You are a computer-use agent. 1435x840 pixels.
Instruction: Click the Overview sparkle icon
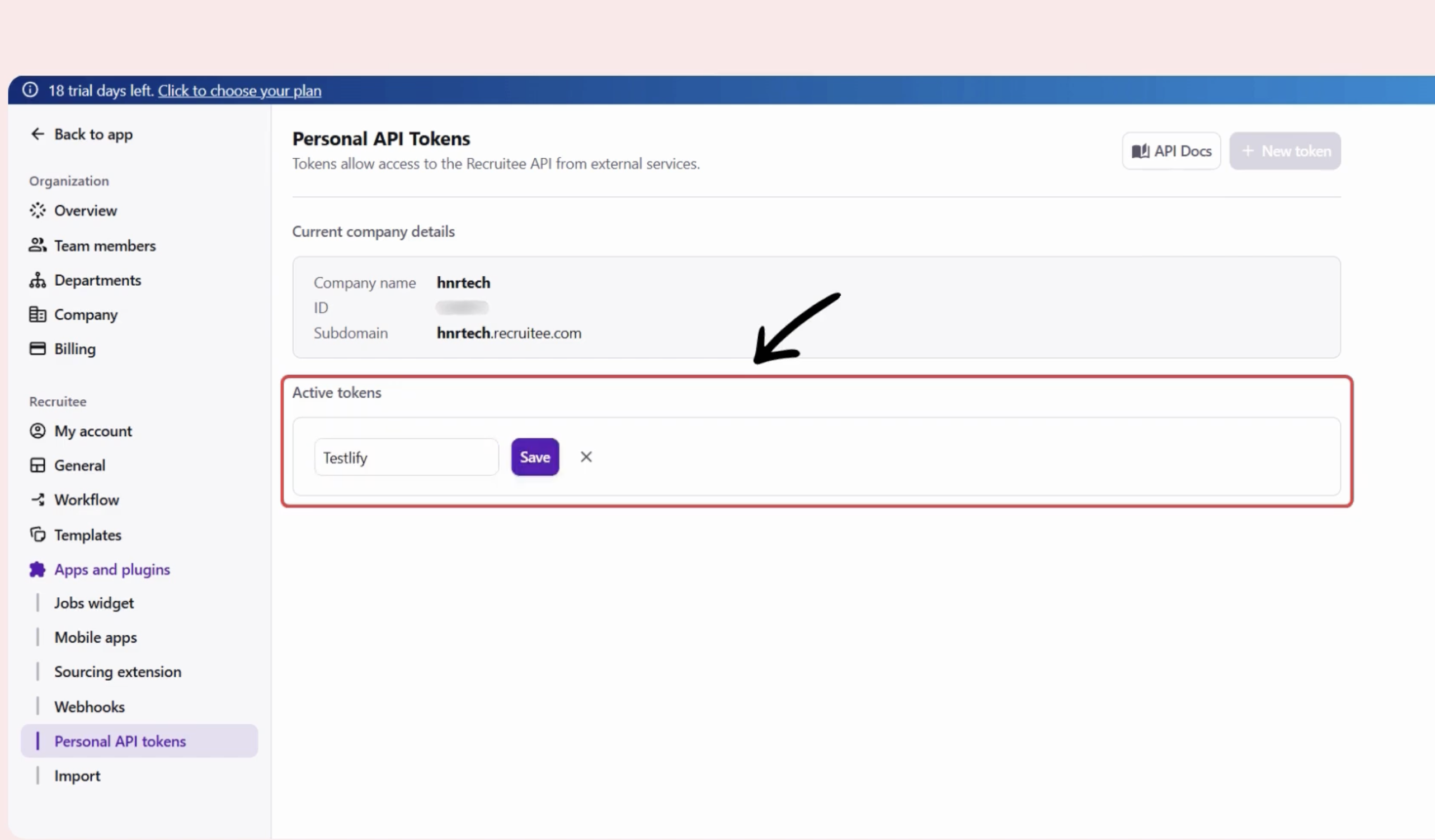[37, 211]
